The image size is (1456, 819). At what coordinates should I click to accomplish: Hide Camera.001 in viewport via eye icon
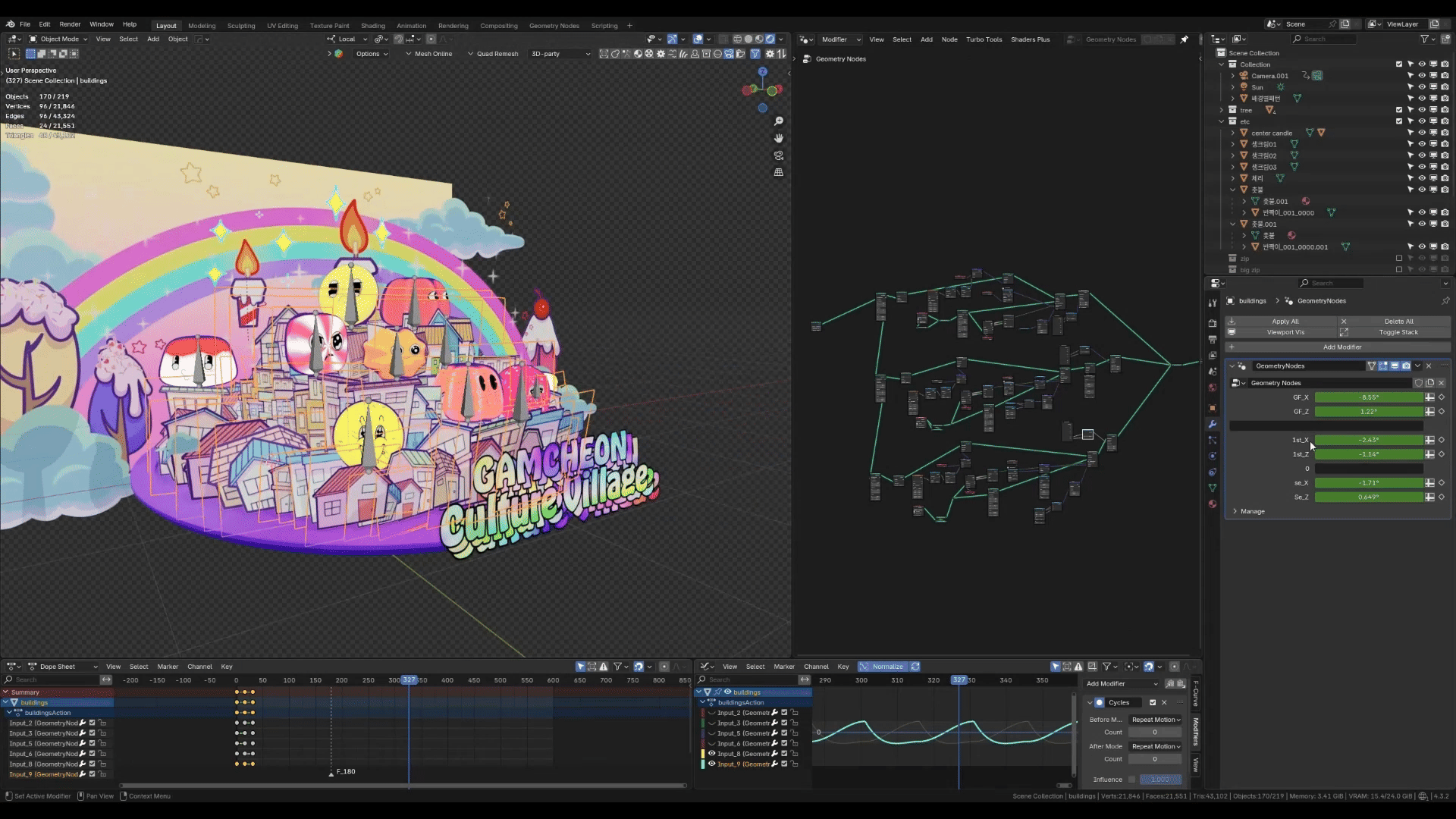1422,76
